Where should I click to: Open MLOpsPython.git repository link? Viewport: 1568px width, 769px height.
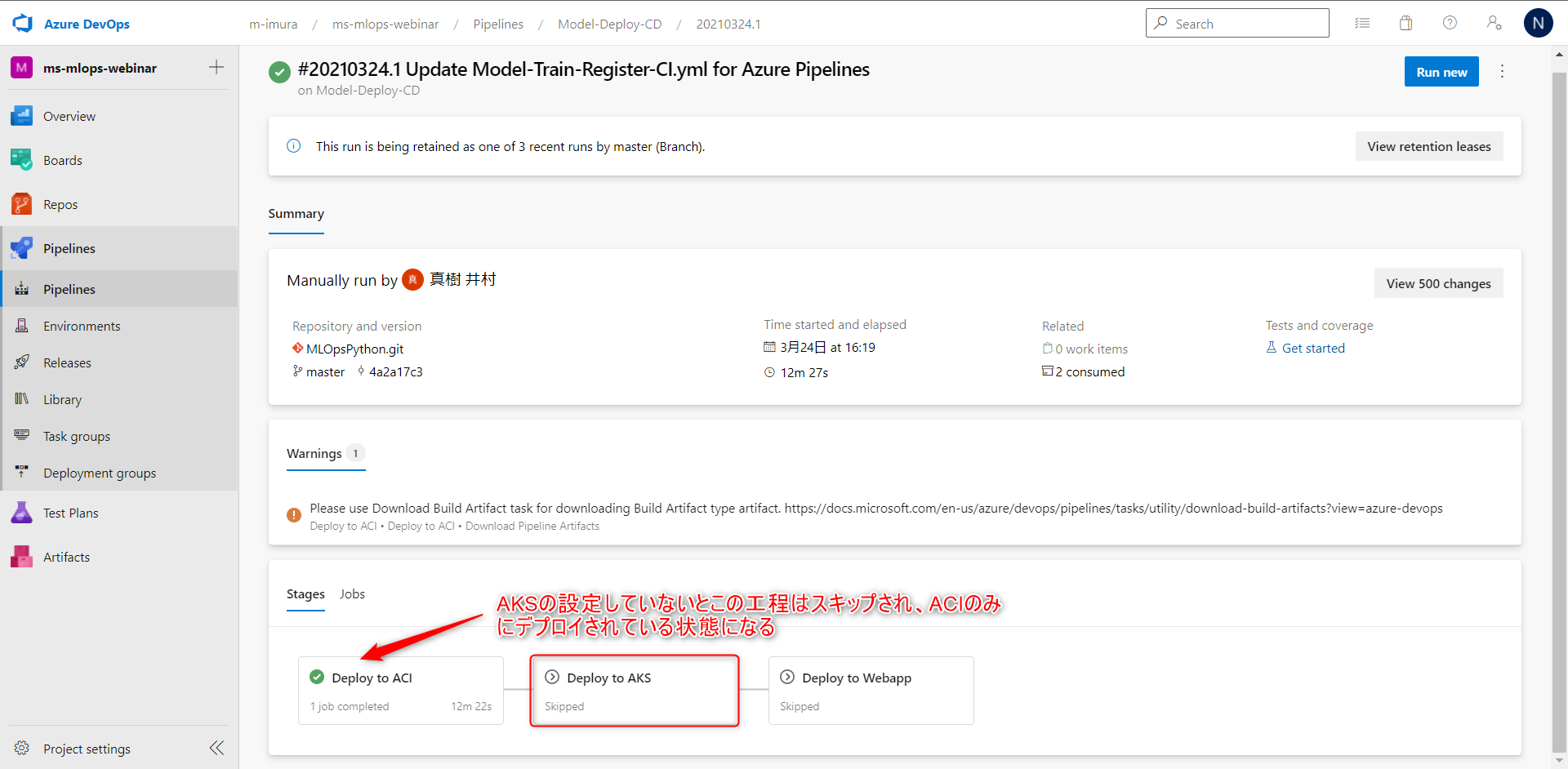point(354,349)
